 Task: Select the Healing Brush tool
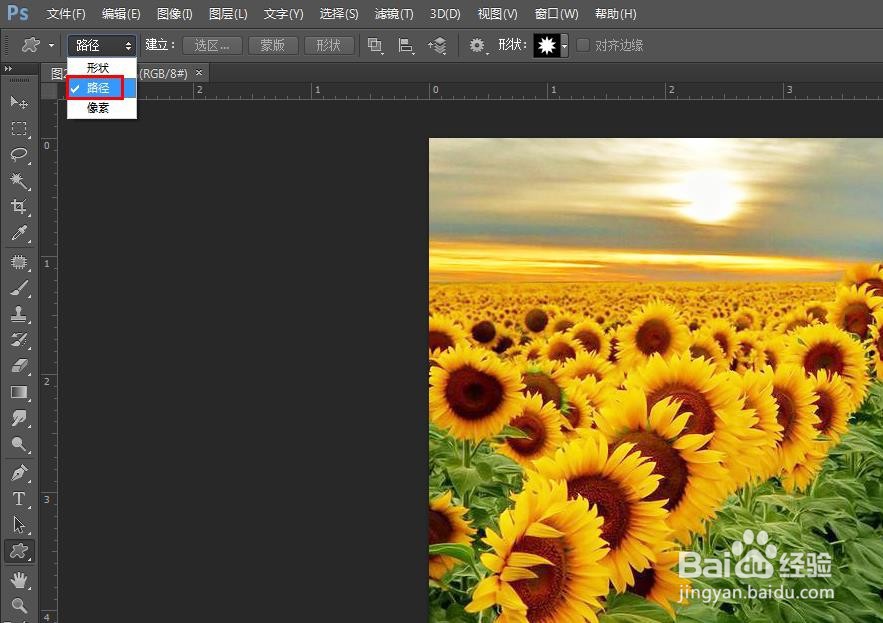[x=19, y=262]
